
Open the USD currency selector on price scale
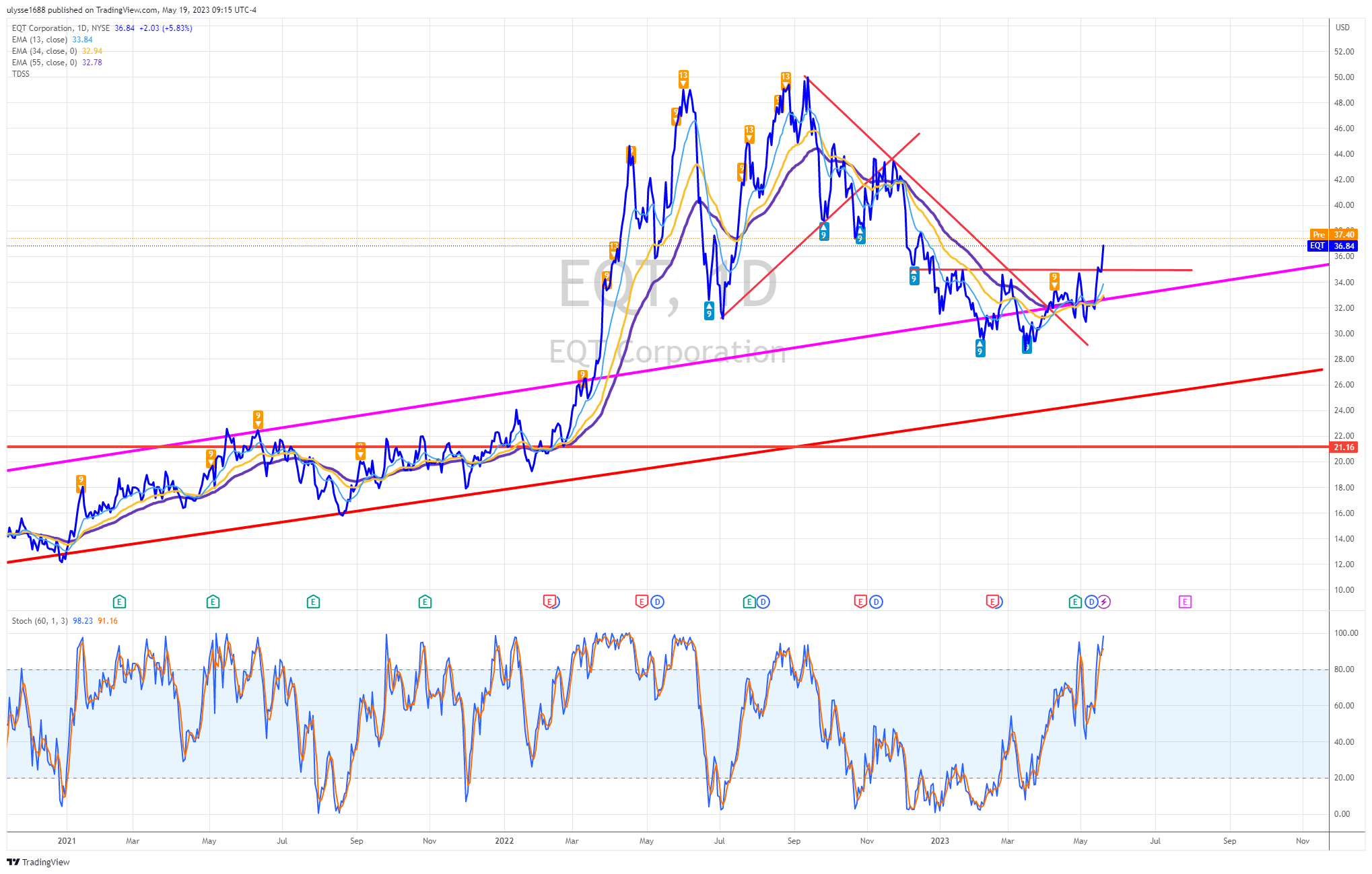tap(1342, 28)
